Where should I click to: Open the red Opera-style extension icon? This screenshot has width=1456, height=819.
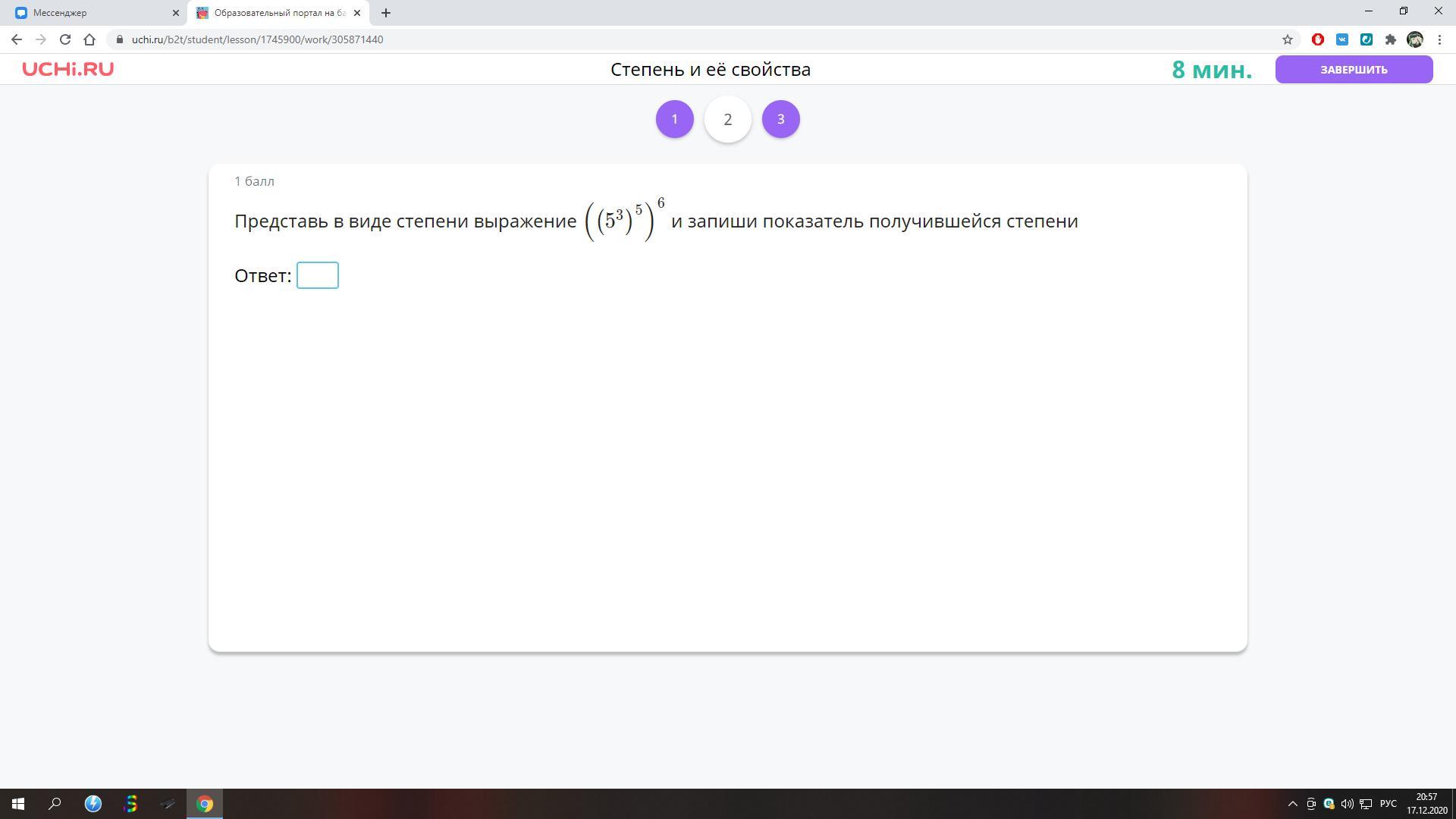1318,39
